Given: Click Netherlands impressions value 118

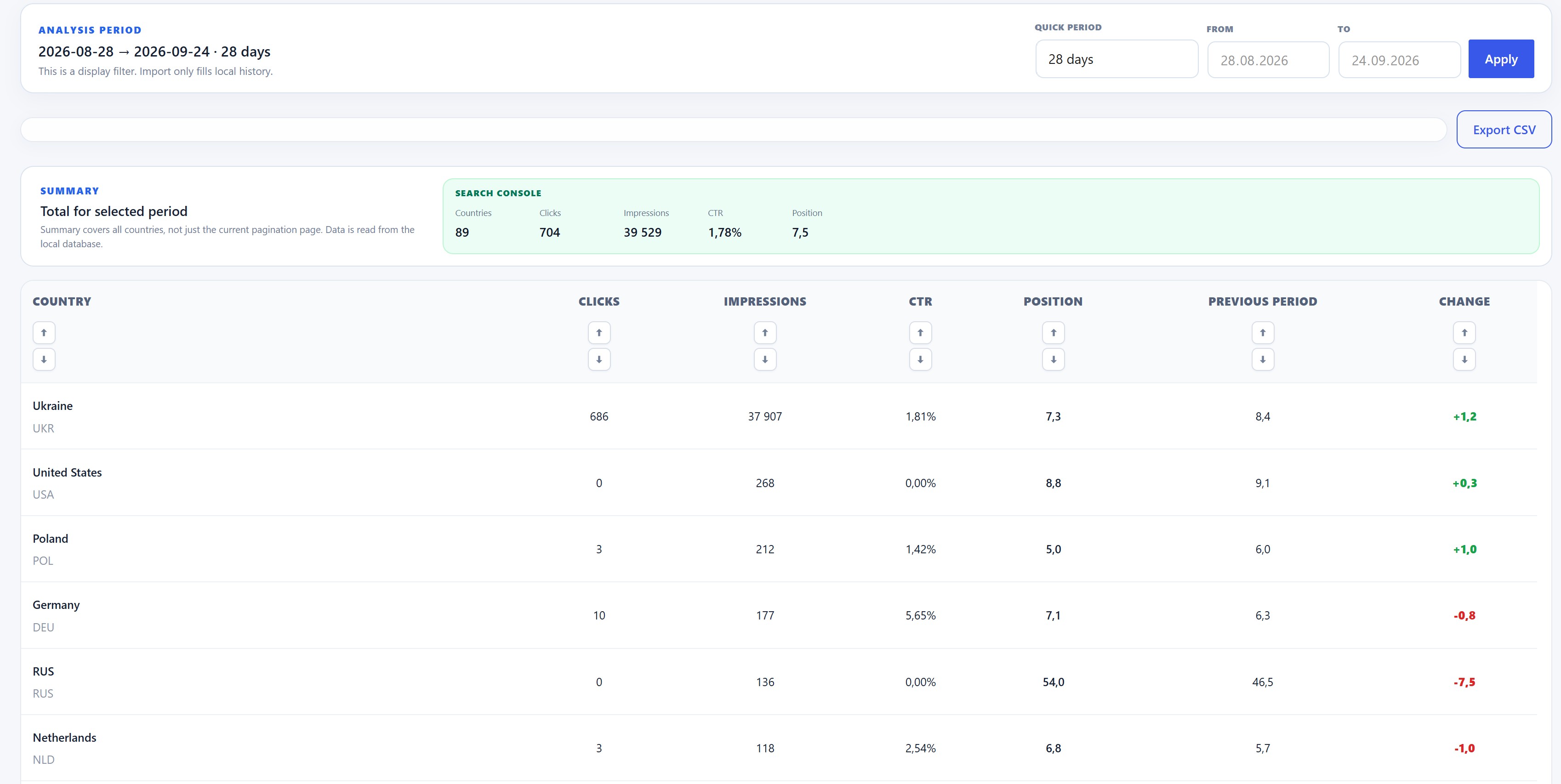Looking at the screenshot, I should coord(765,748).
